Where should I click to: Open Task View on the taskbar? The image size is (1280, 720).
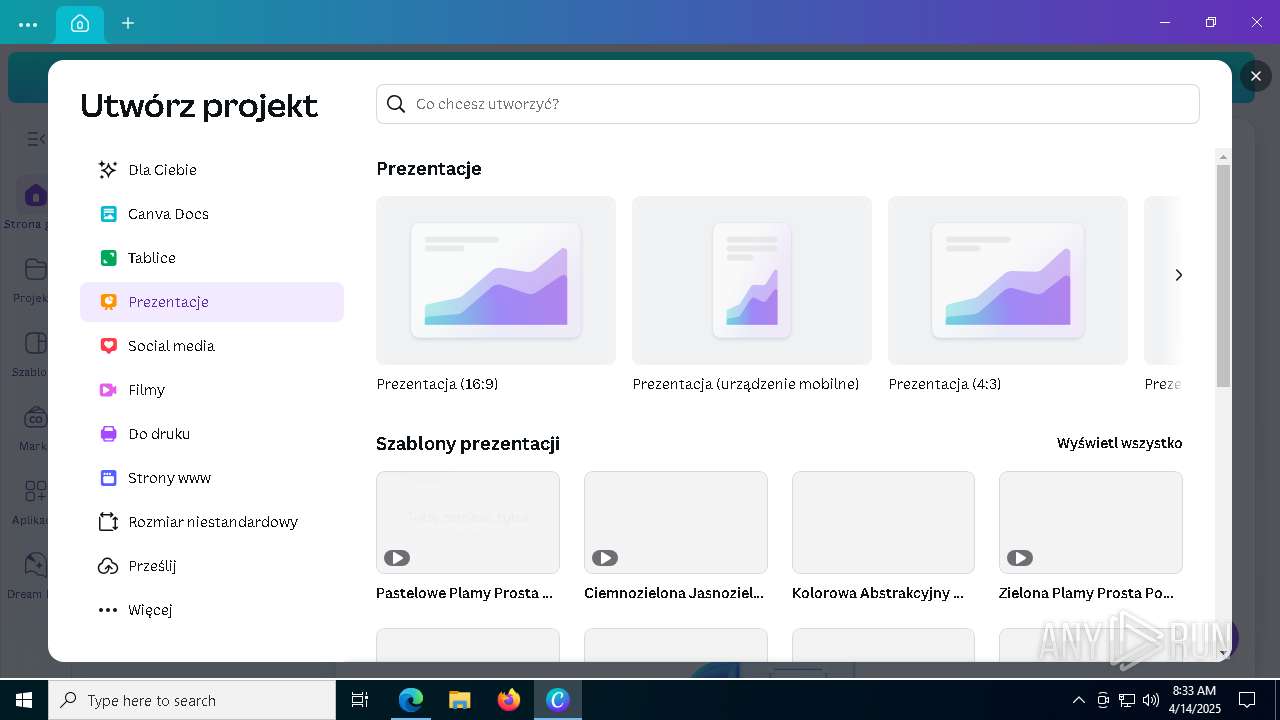pos(360,700)
